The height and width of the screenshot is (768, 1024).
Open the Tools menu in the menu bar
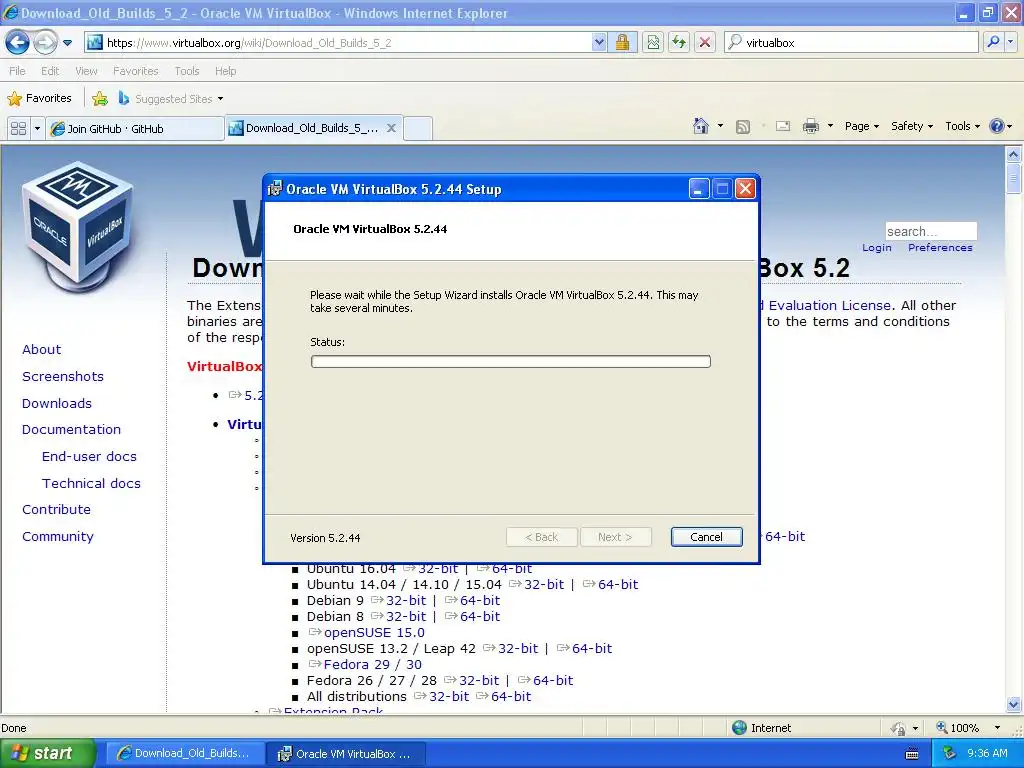tap(187, 71)
